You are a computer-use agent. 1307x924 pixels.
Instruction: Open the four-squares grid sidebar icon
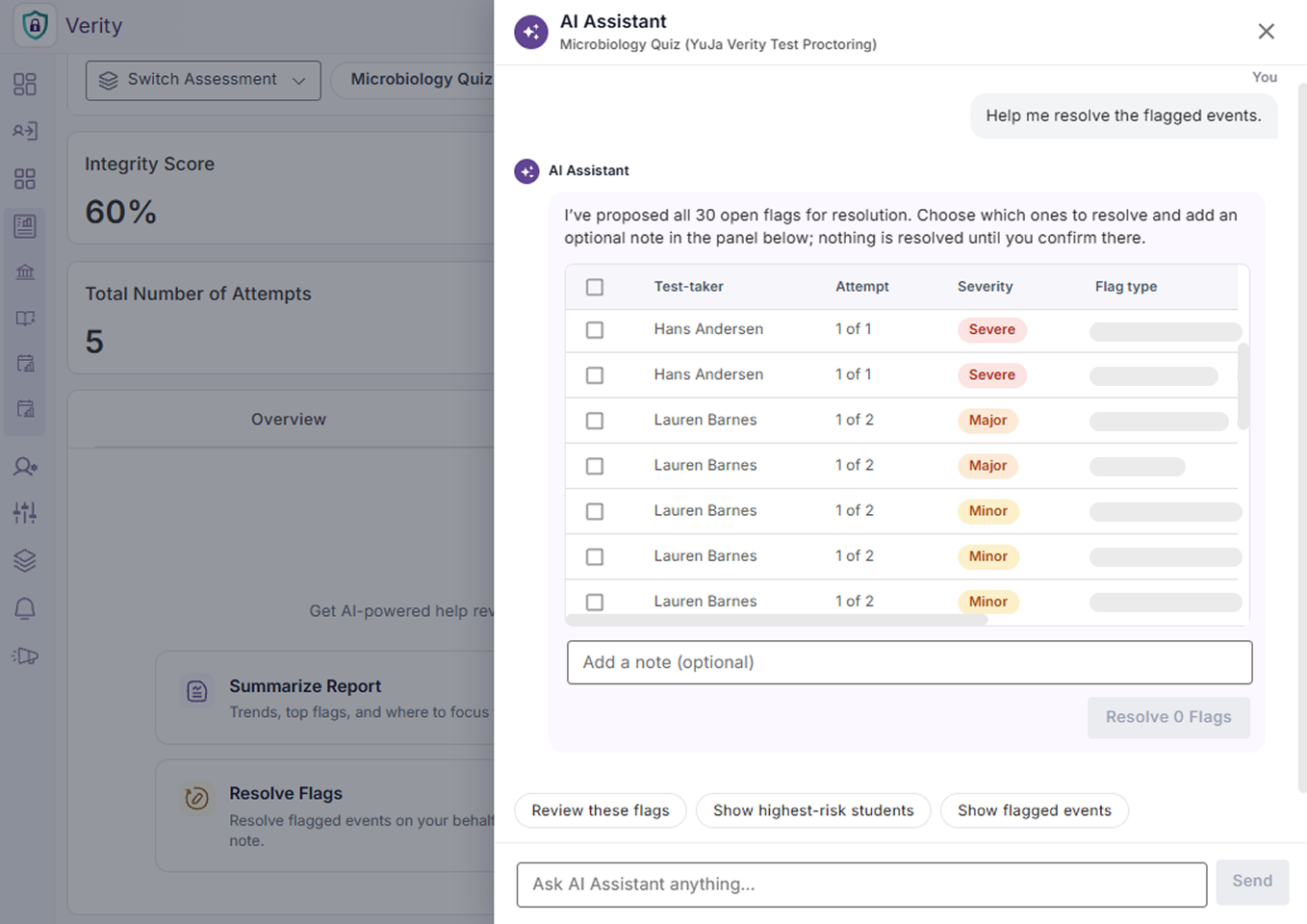(x=25, y=179)
